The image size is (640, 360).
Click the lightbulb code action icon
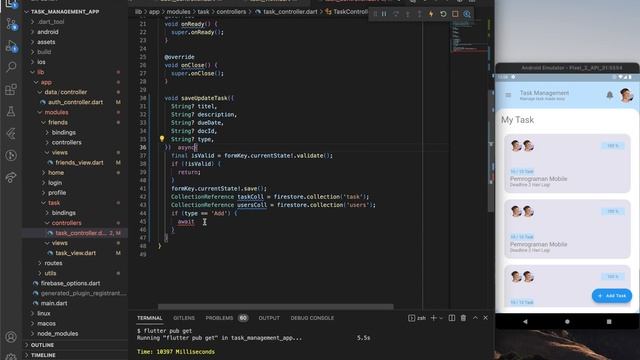tap(162, 139)
